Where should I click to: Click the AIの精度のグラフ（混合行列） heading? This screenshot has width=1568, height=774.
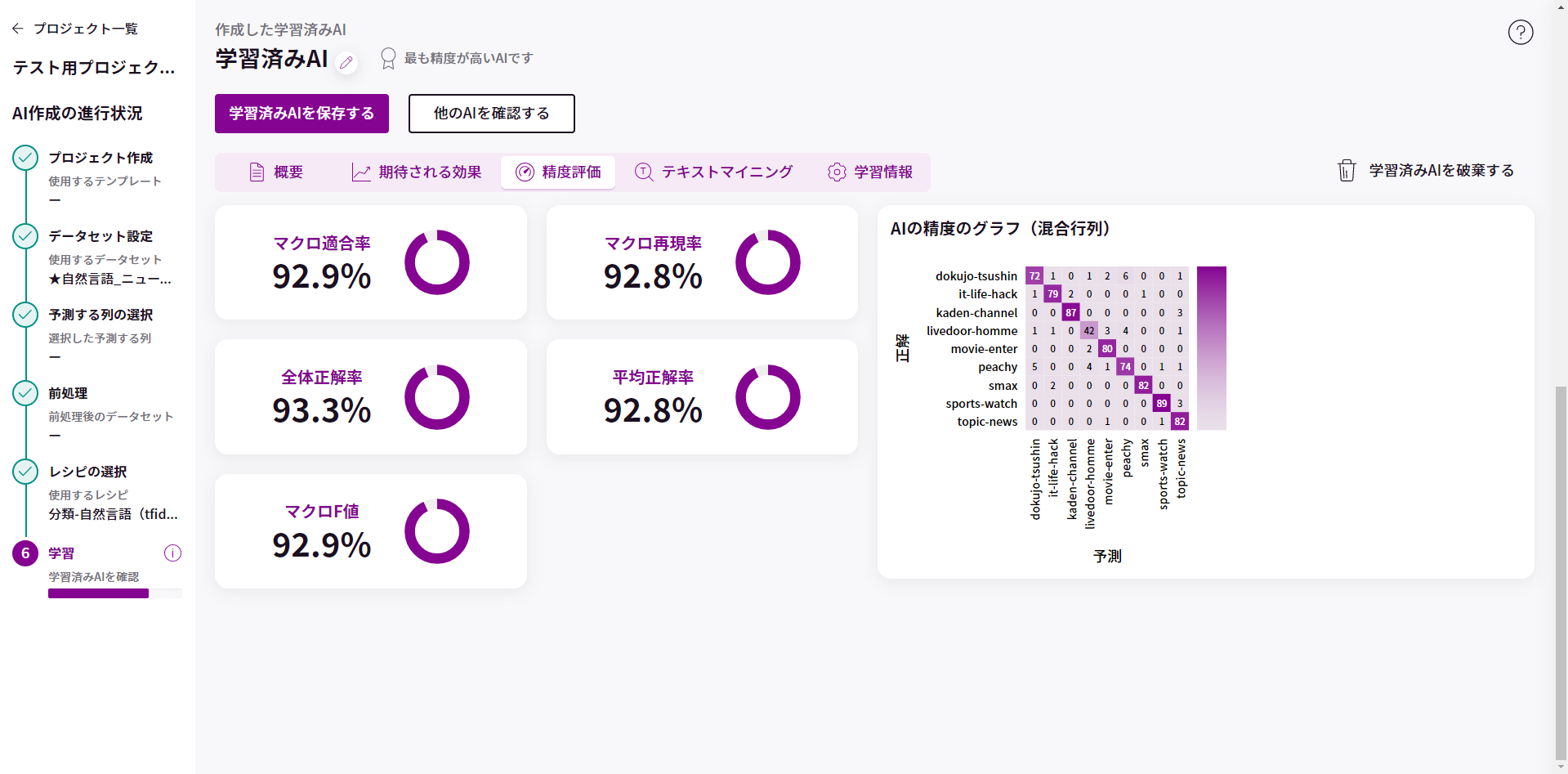coord(1000,229)
